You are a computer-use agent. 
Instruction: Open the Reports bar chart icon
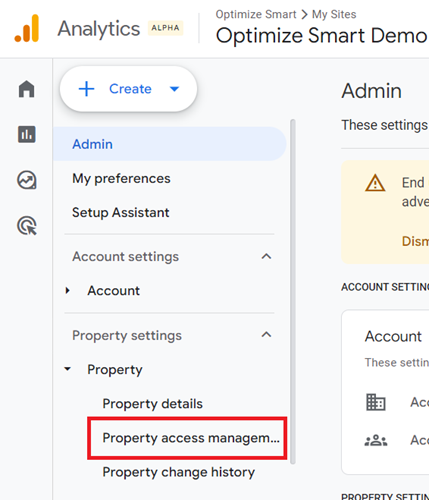point(27,134)
